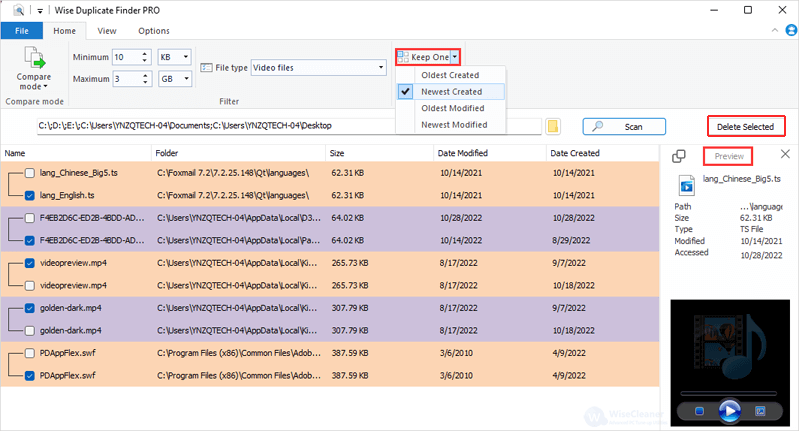Close the preview pane with X
Viewport: 799px width, 431px height.
pyautogui.click(x=785, y=154)
